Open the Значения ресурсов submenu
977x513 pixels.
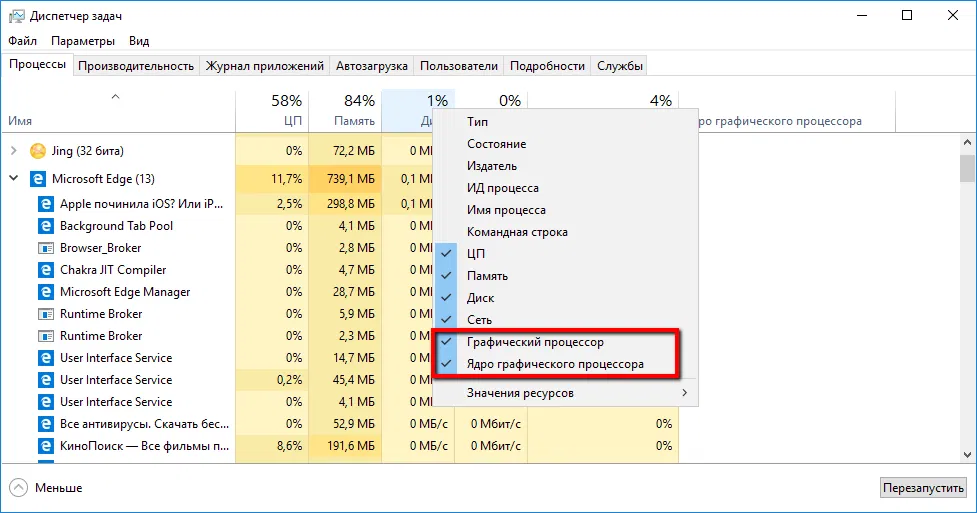(565, 393)
